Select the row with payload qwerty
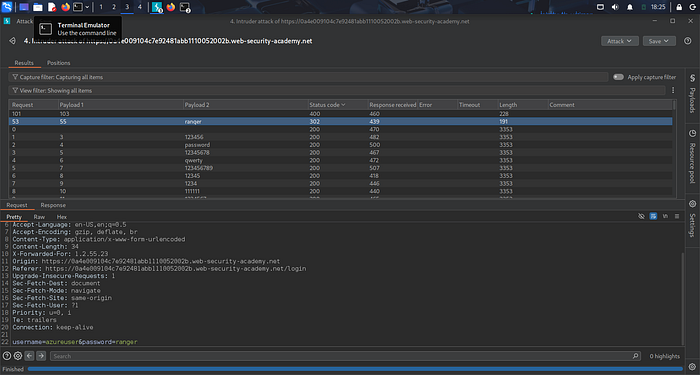Image resolution: width=700 pixels, height=375 pixels. click(341, 160)
